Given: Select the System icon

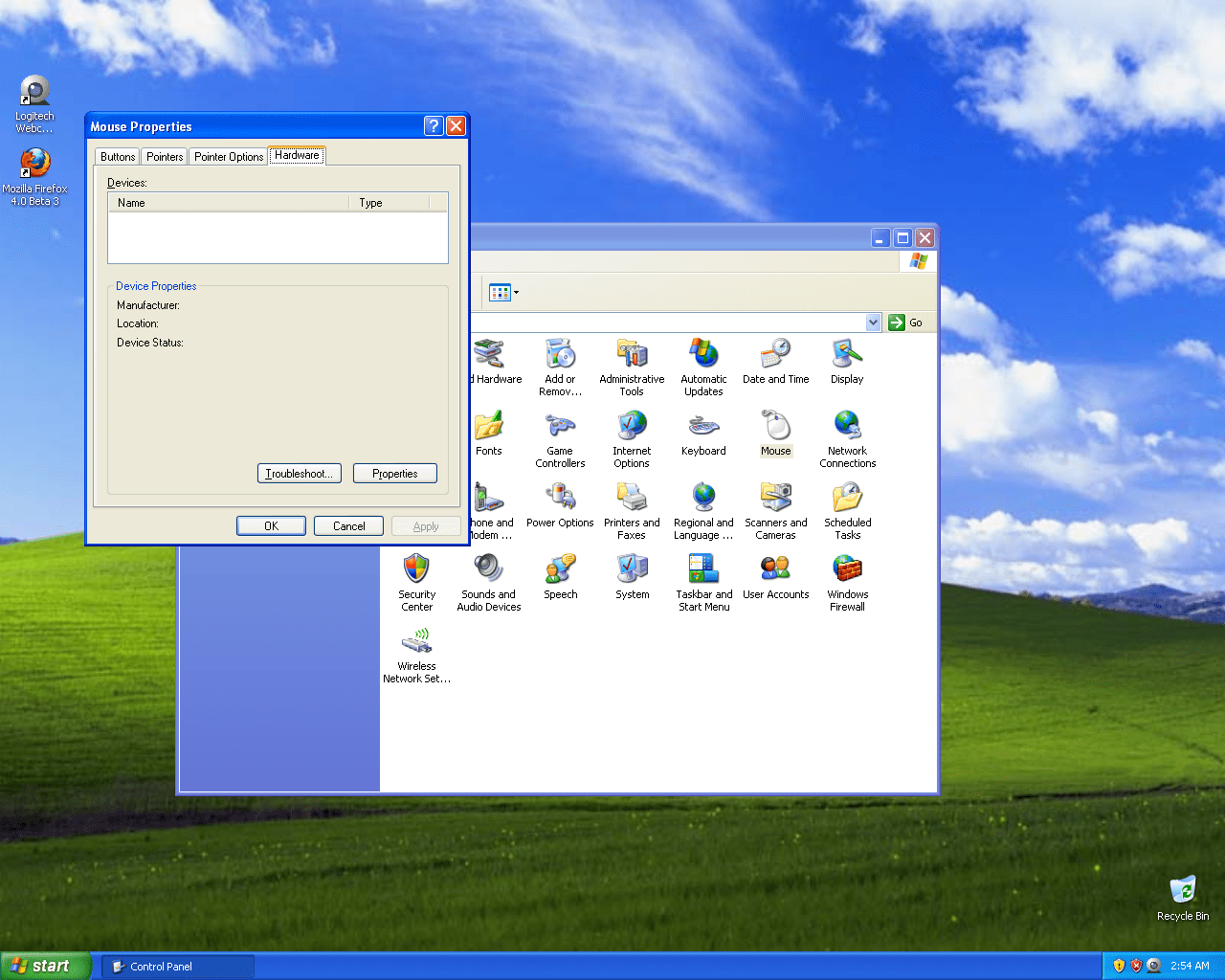Looking at the screenshot, I should [632, 576].
